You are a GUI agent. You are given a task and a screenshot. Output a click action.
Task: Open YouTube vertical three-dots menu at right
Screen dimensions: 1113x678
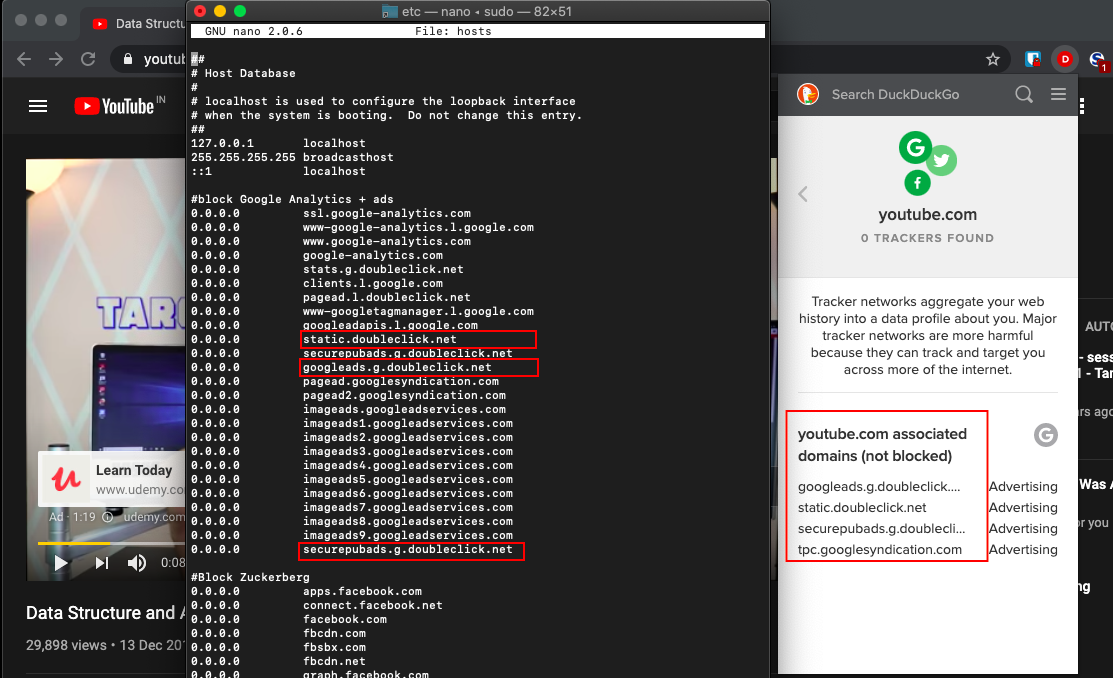point(1081,106)
